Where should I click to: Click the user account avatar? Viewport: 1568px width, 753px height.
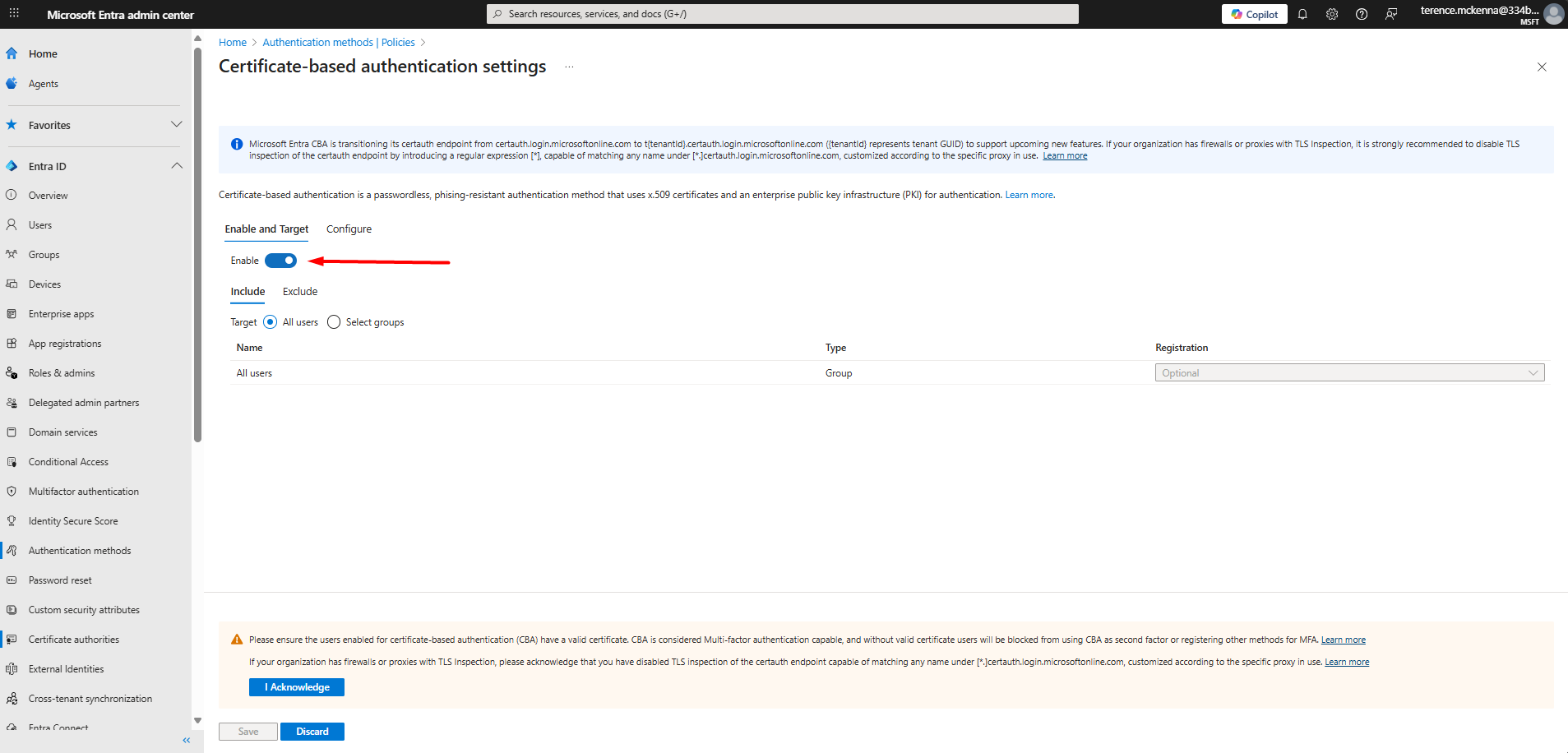pyautogui.click(x=1553, y=14)
